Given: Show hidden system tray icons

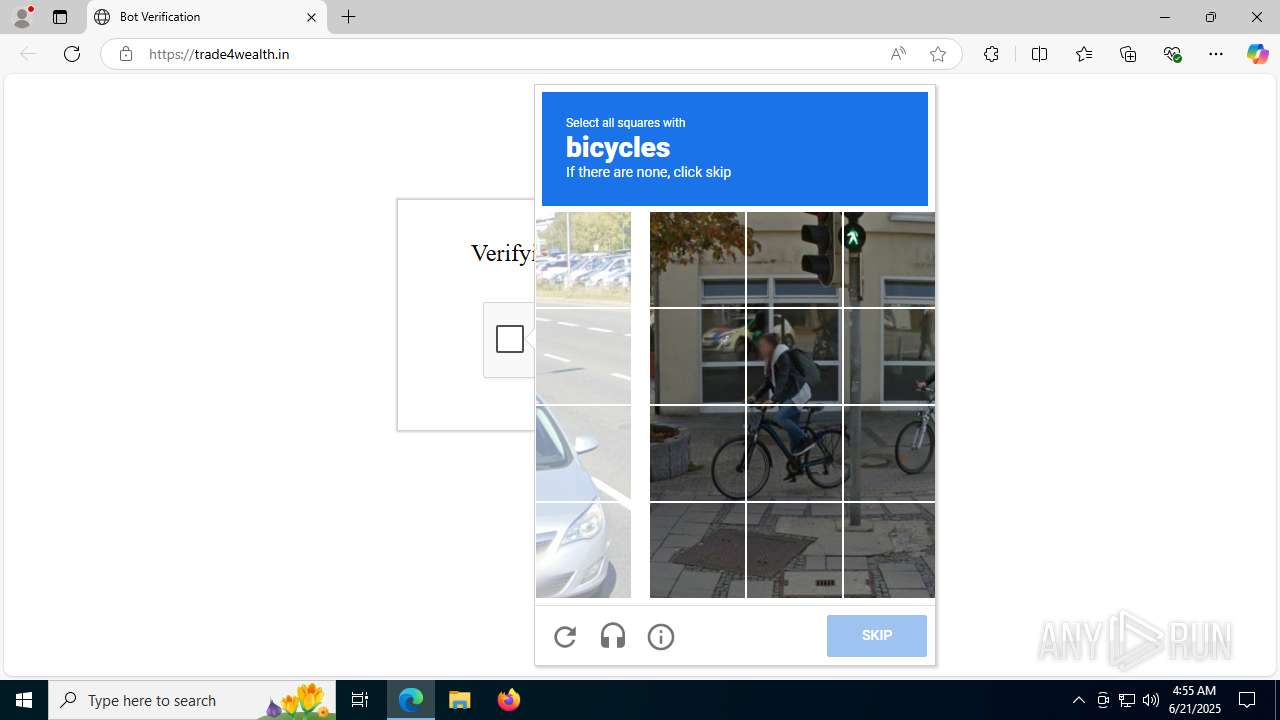Looking at the screenshot, I should point(1078,700).
